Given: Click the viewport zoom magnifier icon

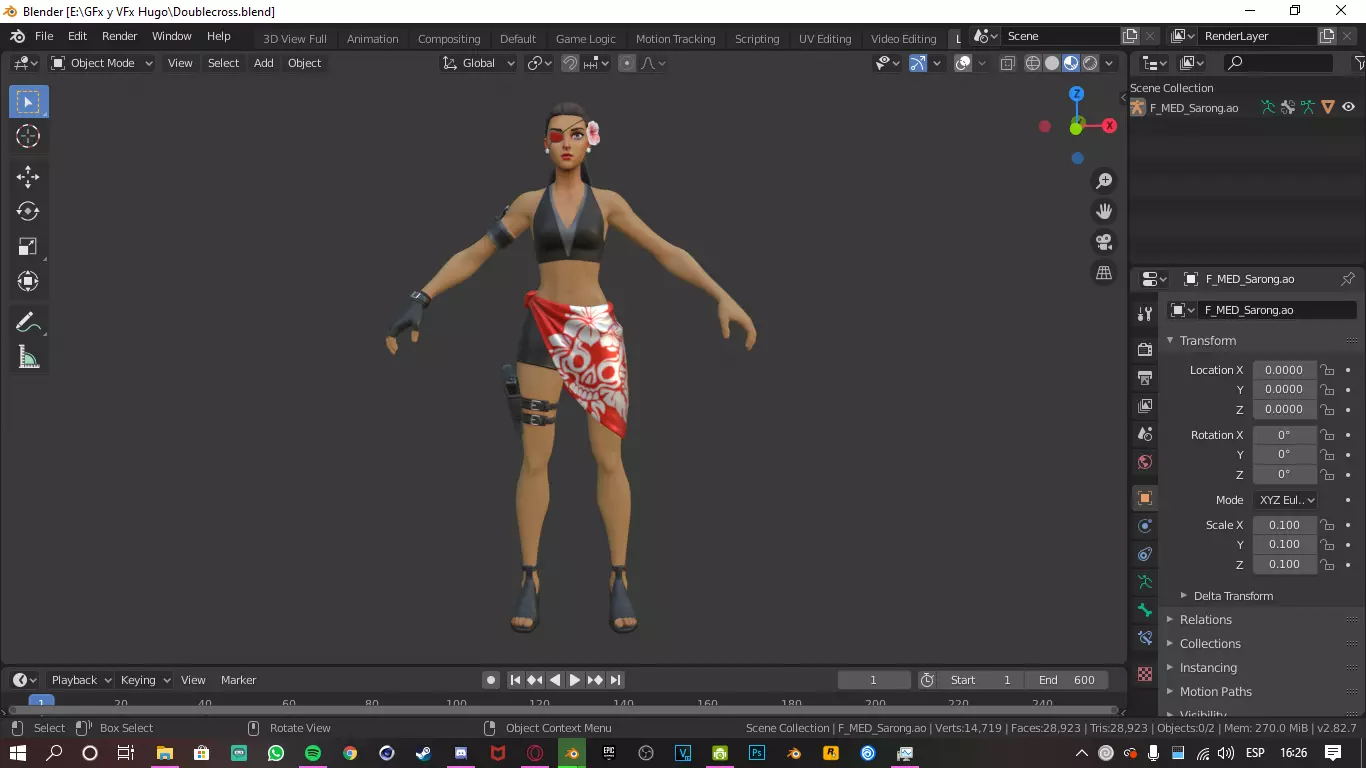Looking at the screenshot, I should pos(1104,181).
